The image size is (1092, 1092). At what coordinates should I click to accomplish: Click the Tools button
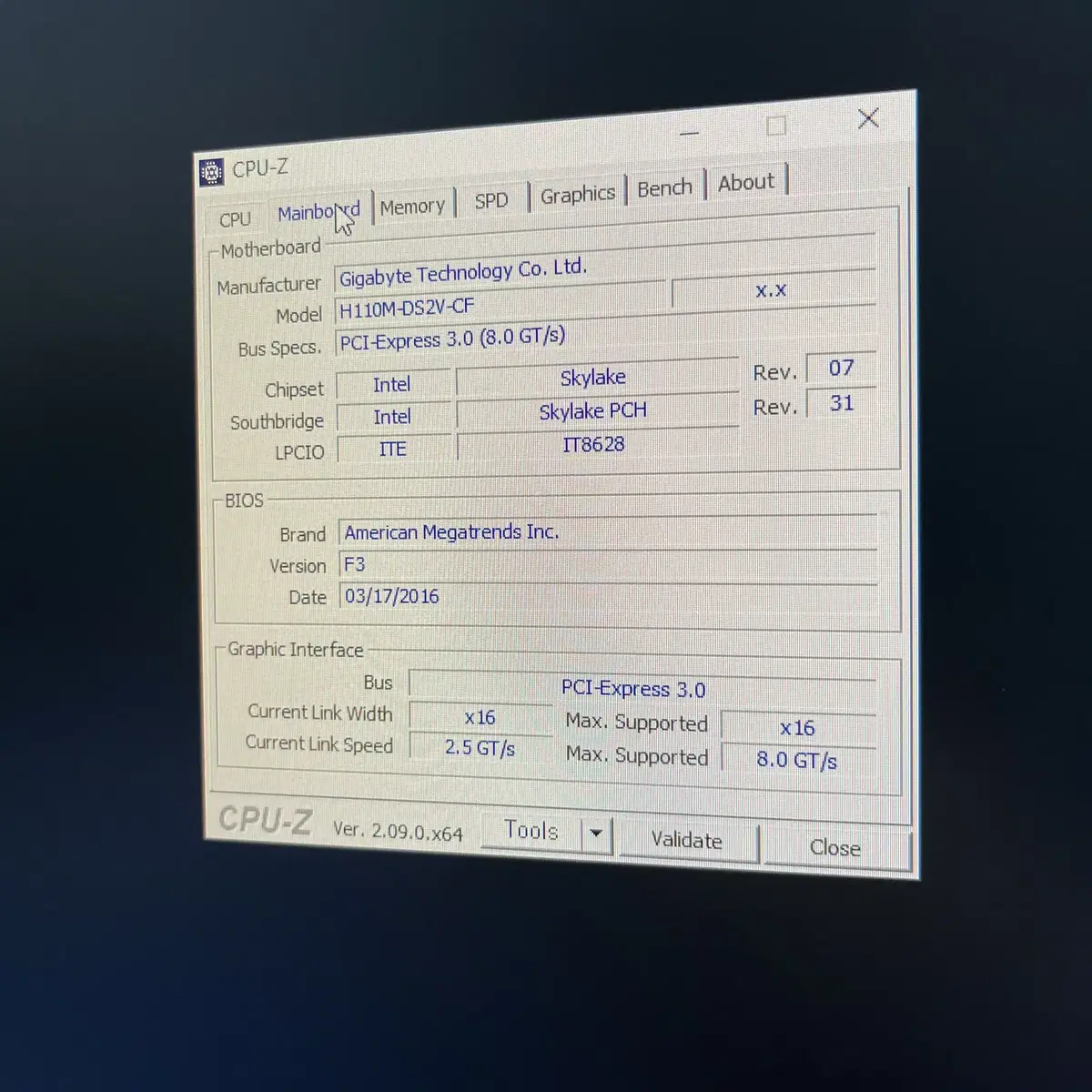[531, 831]
